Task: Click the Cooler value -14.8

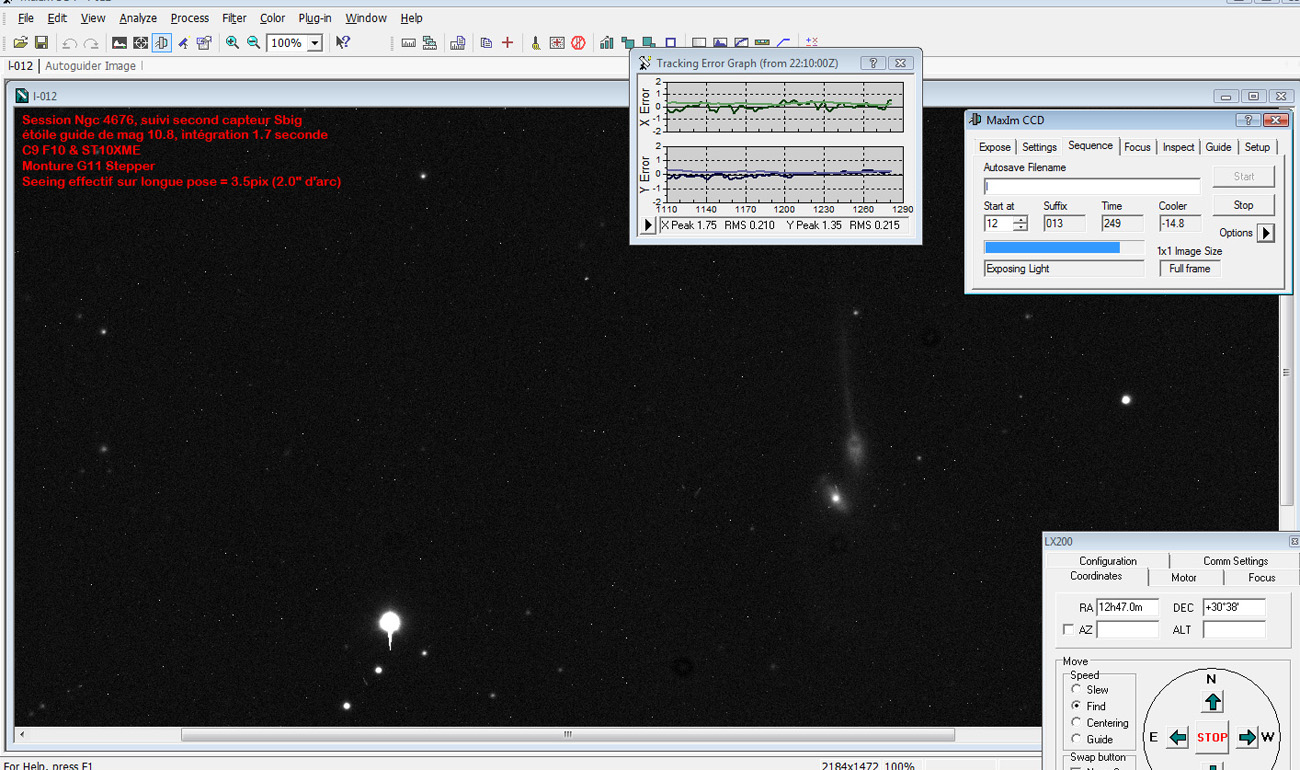Action: [x=1179, y=224]
